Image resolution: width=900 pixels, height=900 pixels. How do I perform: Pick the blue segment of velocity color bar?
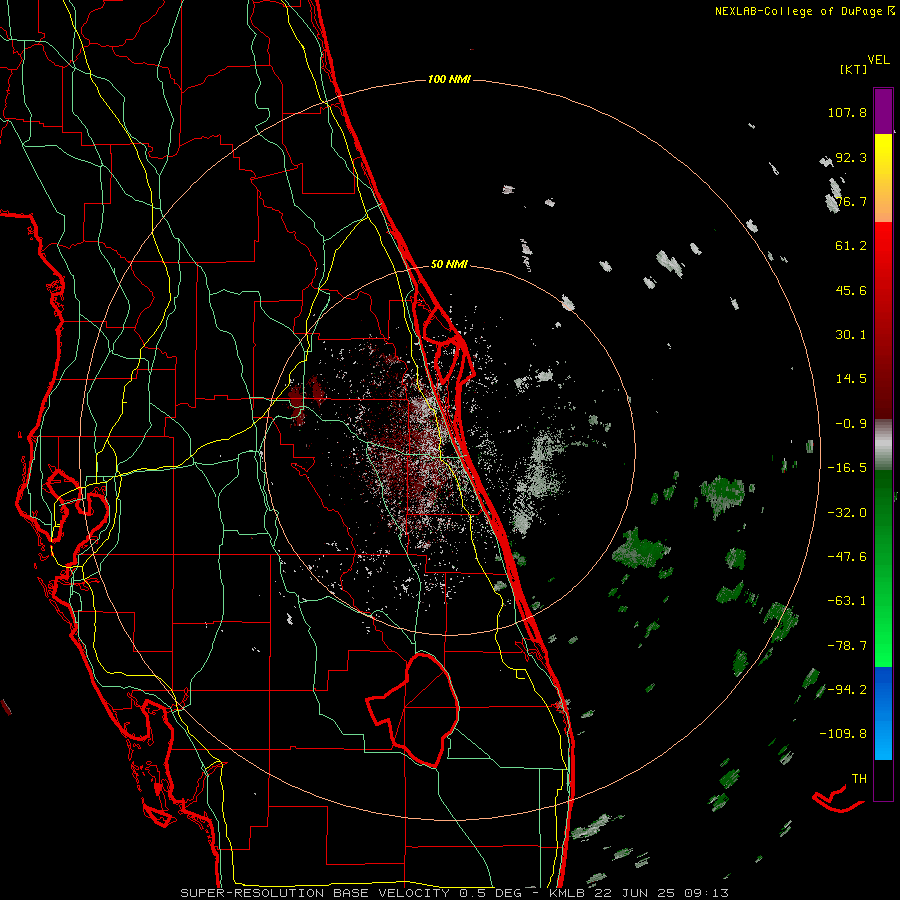point(883,713)
